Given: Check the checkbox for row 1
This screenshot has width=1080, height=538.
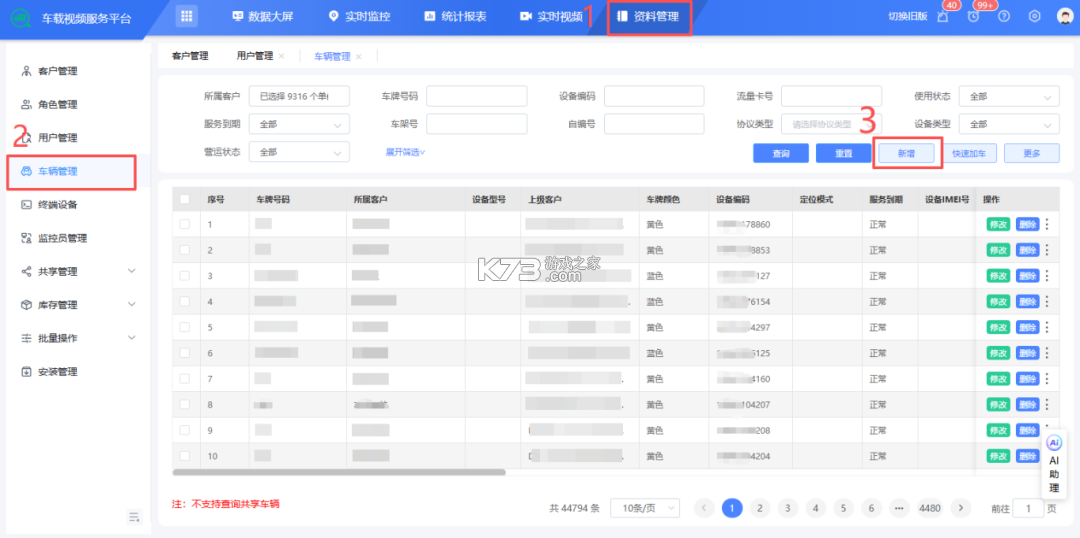Looking at the screenshot, I should 185,224.
